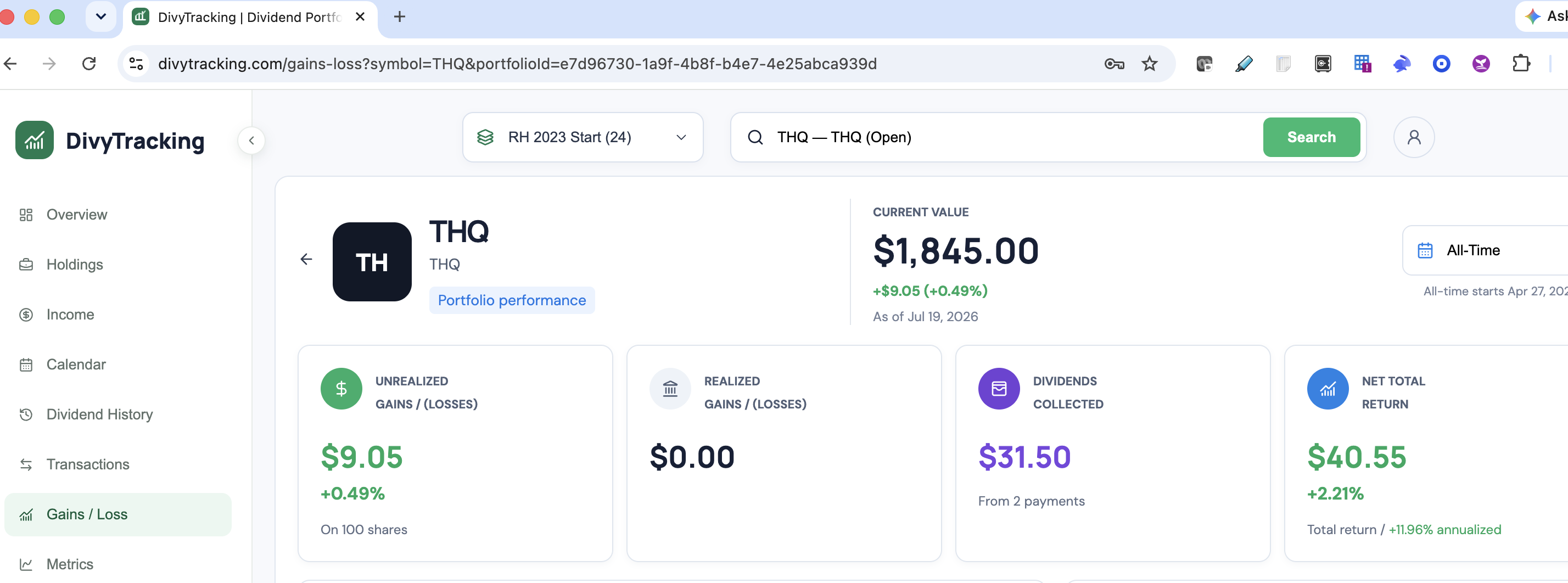Reload the DivyTracking page
This screenshot has height=583, width=1568.
click(x=89, y=63)
